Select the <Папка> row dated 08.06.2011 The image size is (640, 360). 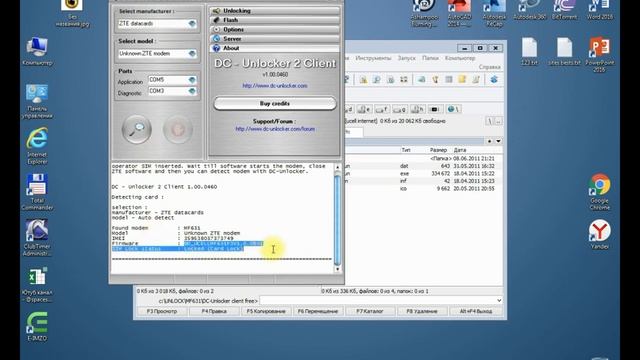click(x=424, y=158)
